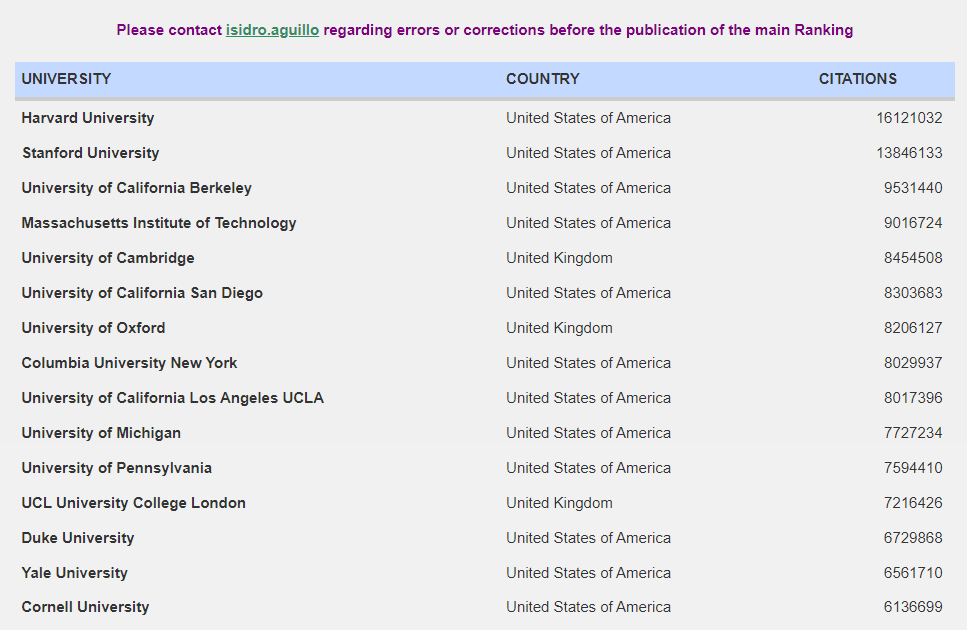The image size is (967, 630).
Task: Click United Kingdom beside University of Oxford
Action: pyautogui.click(x=559, y=328)
